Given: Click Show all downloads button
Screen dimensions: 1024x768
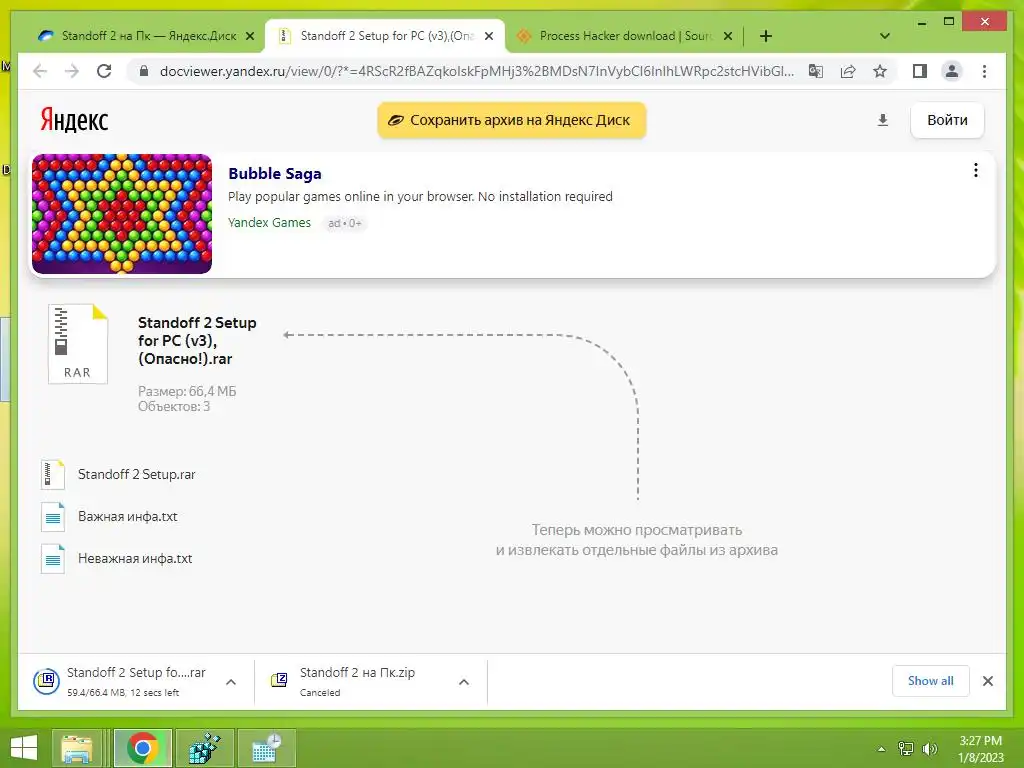Looking at the screenshot, I should 930,680.
